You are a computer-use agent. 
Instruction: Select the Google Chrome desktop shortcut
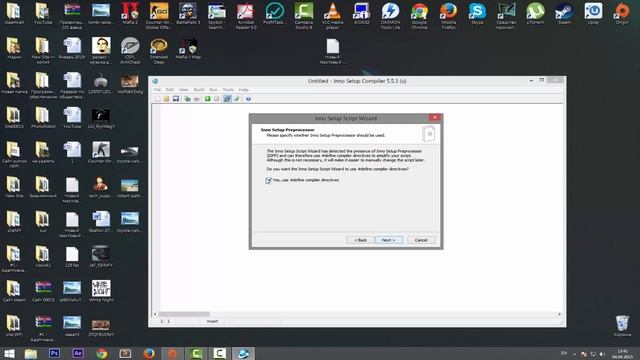click(420, 16)
